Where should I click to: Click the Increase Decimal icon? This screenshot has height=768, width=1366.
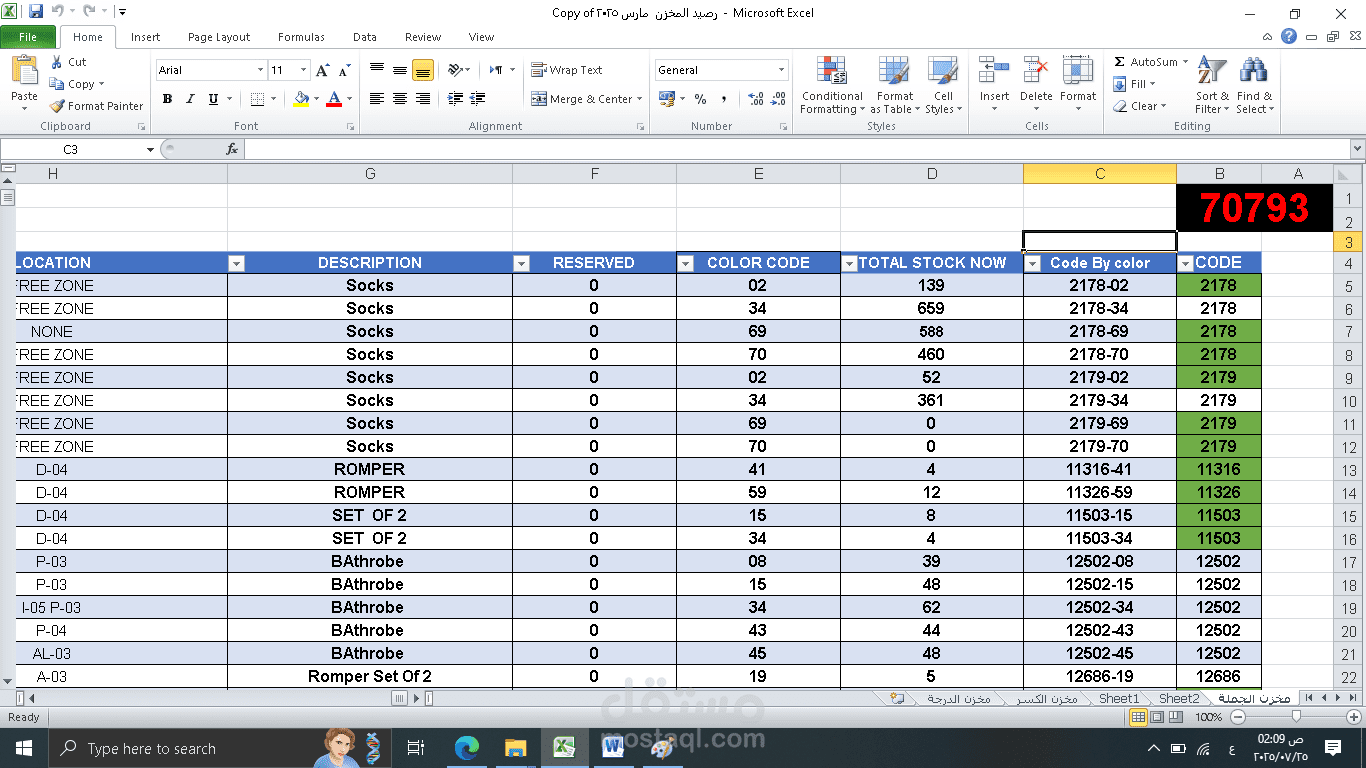755,99
